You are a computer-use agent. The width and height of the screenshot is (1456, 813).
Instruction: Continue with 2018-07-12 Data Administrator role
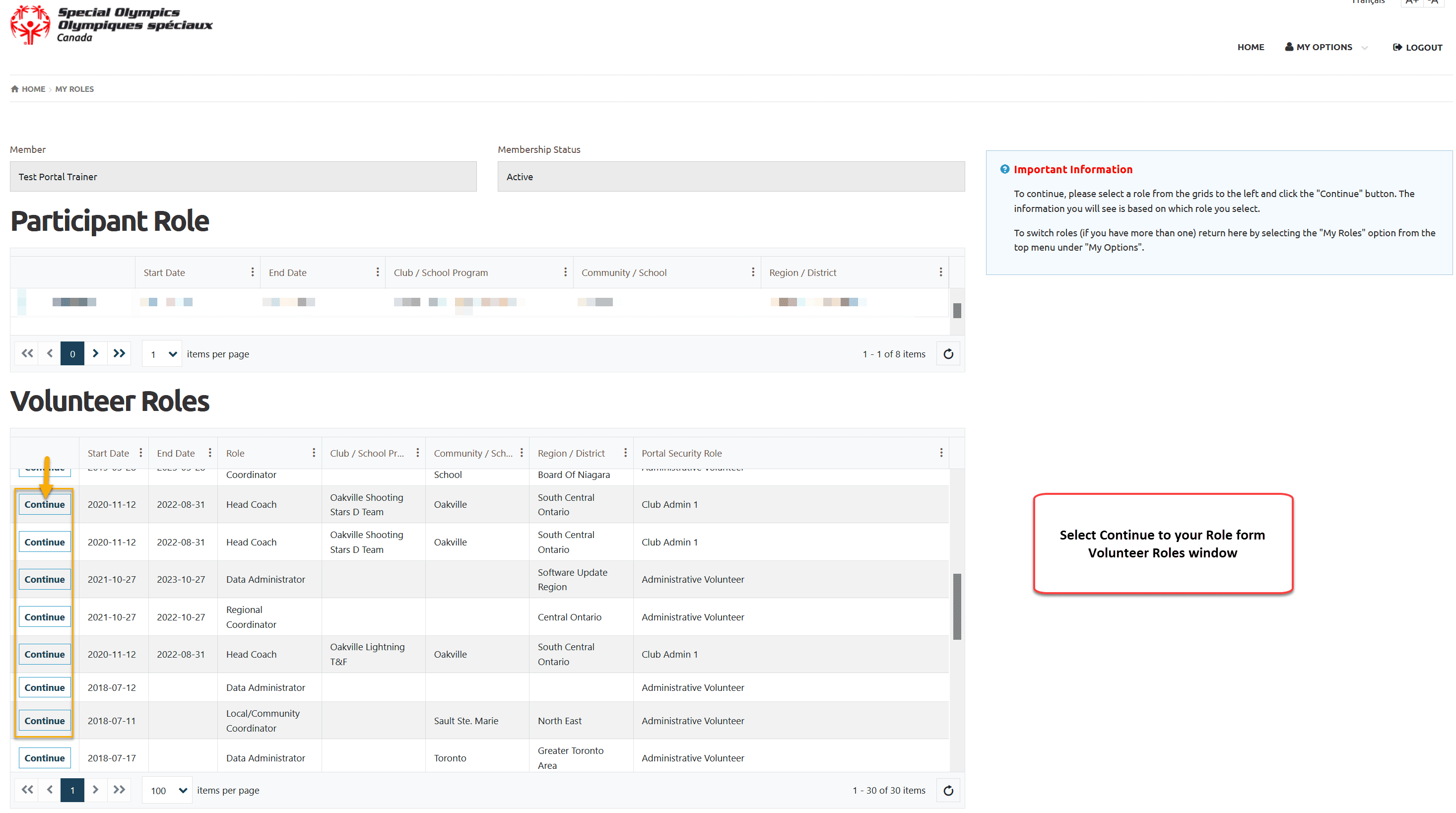point(45,687)
